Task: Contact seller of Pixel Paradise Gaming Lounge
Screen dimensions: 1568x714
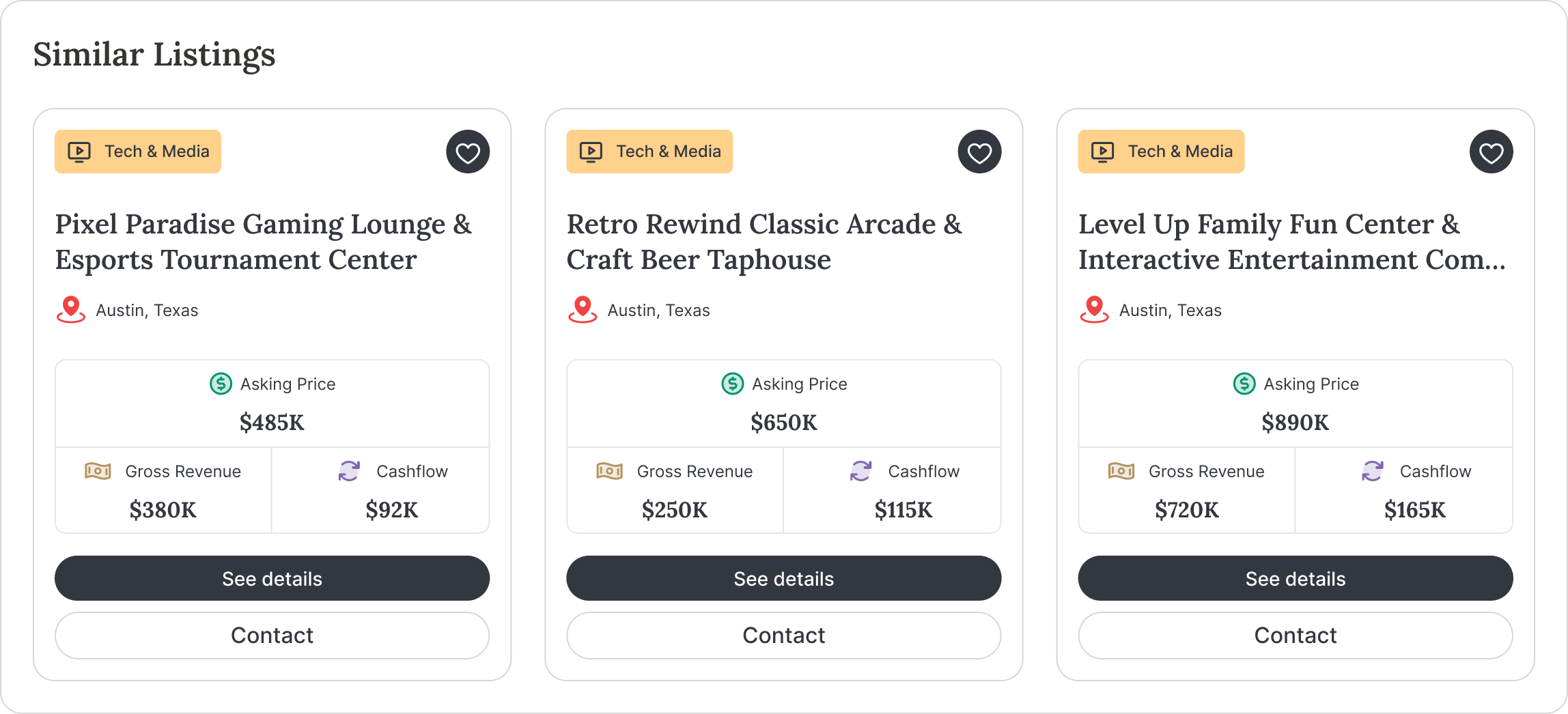Action: pyautogui.click(x=272, y=636)
